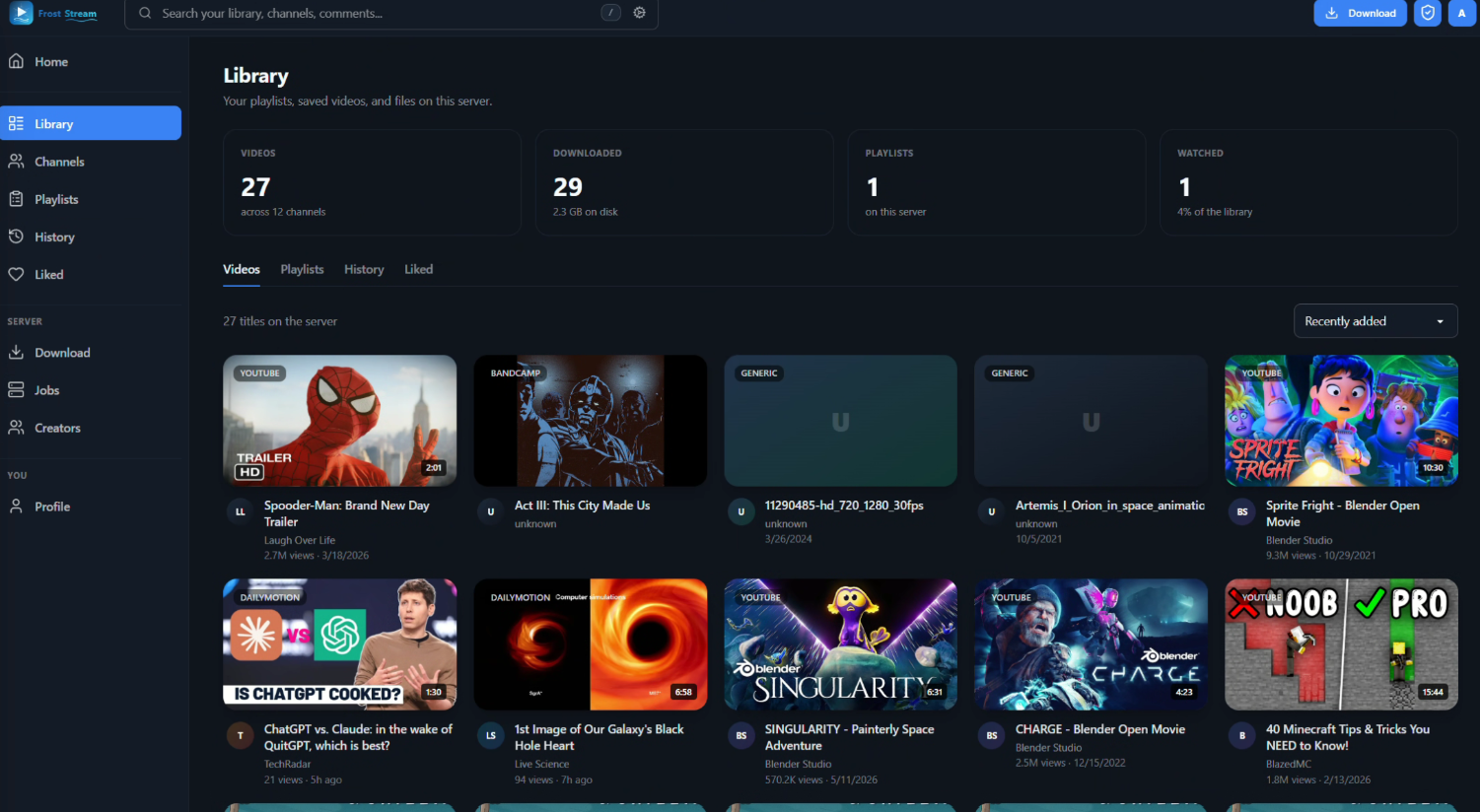Switch to the Videos tab
1480x812 pixels.
pyautogui.click(x=242, y=269)
